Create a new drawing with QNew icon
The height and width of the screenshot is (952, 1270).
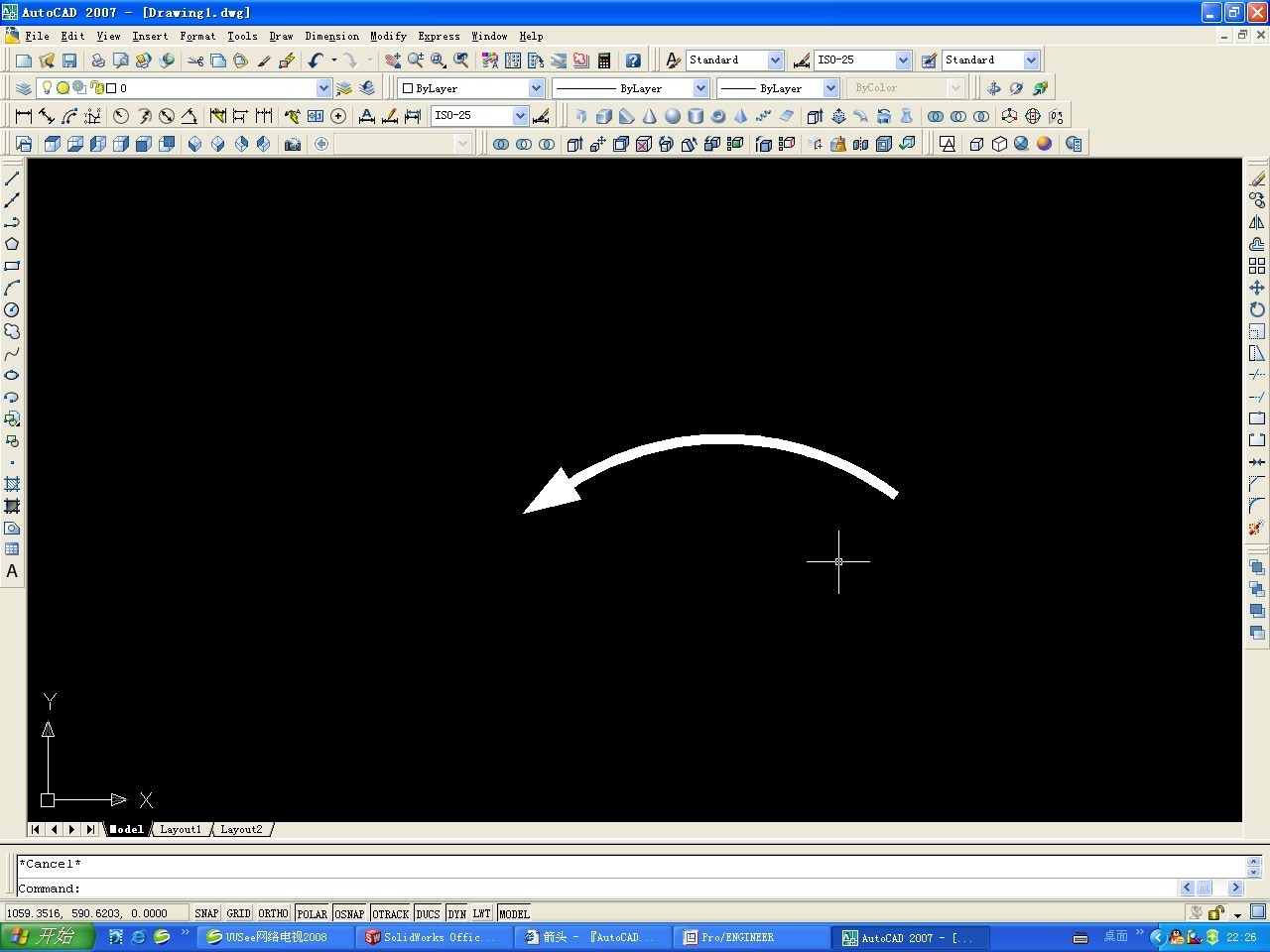click(24, 60)
